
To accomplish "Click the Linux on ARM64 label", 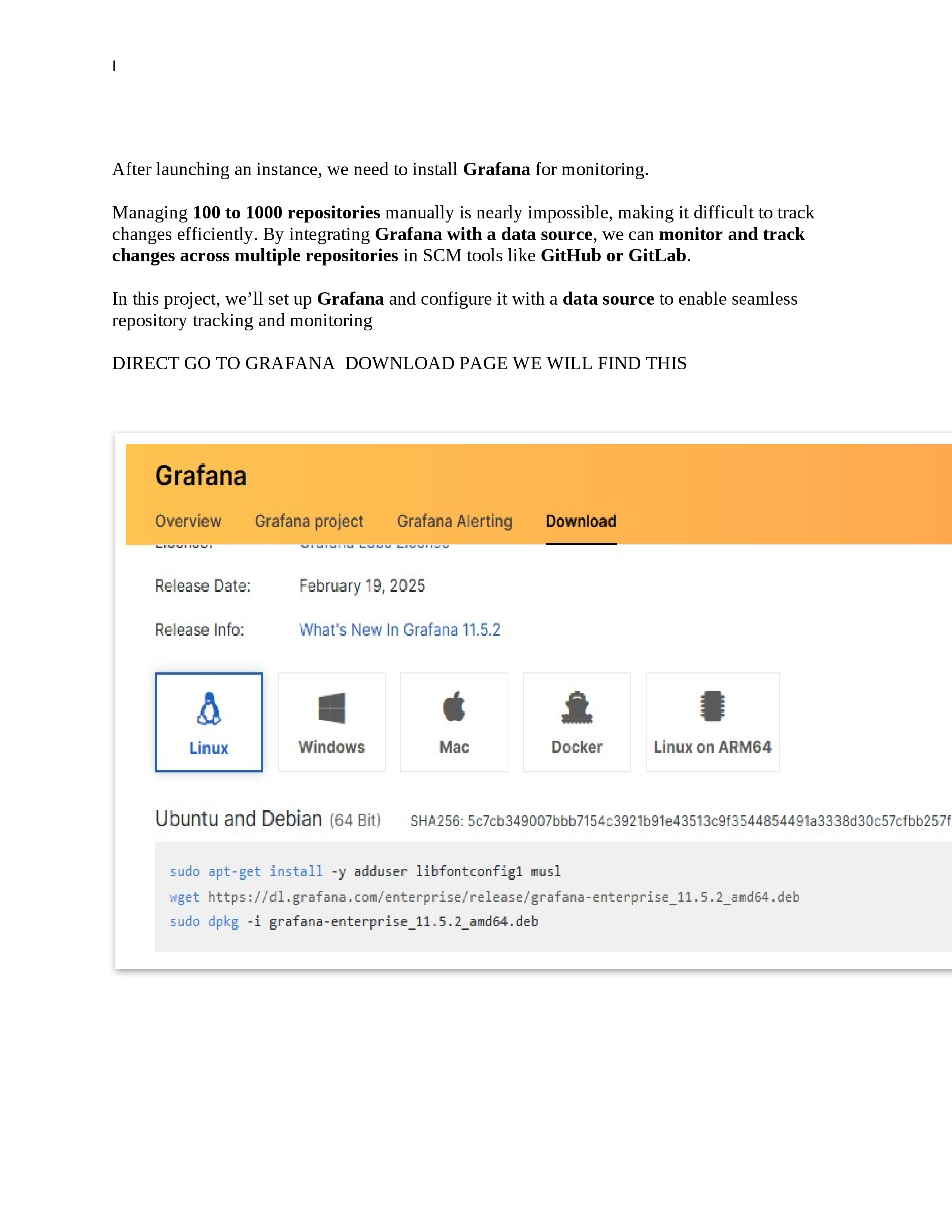I will (712, 747).
